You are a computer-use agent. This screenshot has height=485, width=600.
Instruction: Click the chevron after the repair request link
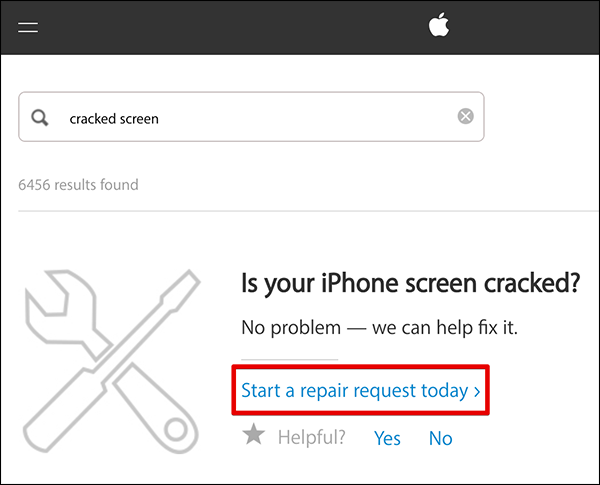click(x=477, y=391)
